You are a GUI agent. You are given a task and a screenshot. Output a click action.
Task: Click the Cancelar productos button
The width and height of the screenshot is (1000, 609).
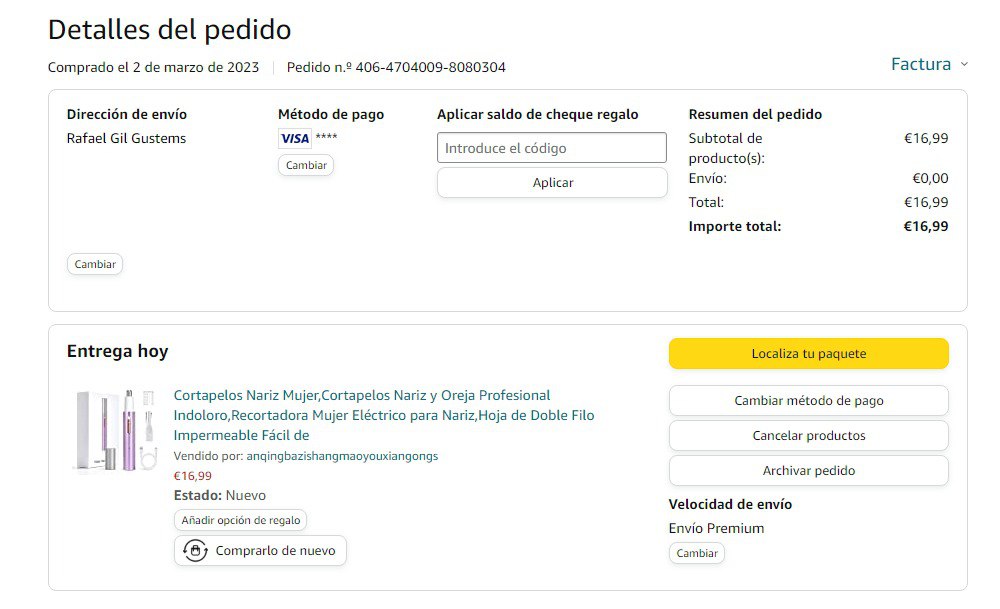[808, 436]
